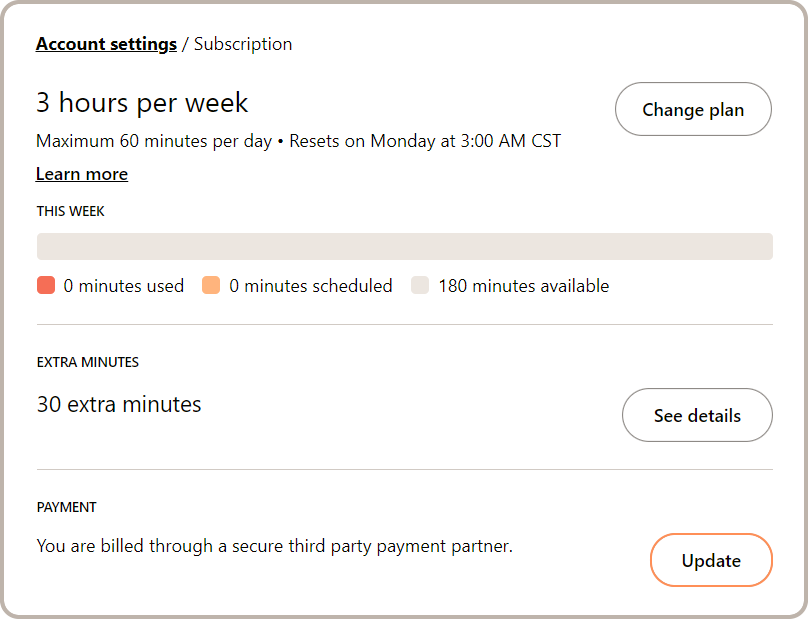Screen dimensions: 808x619
Task: Click the 0 minutes scheduled label
Action: (x=311, y=286)
